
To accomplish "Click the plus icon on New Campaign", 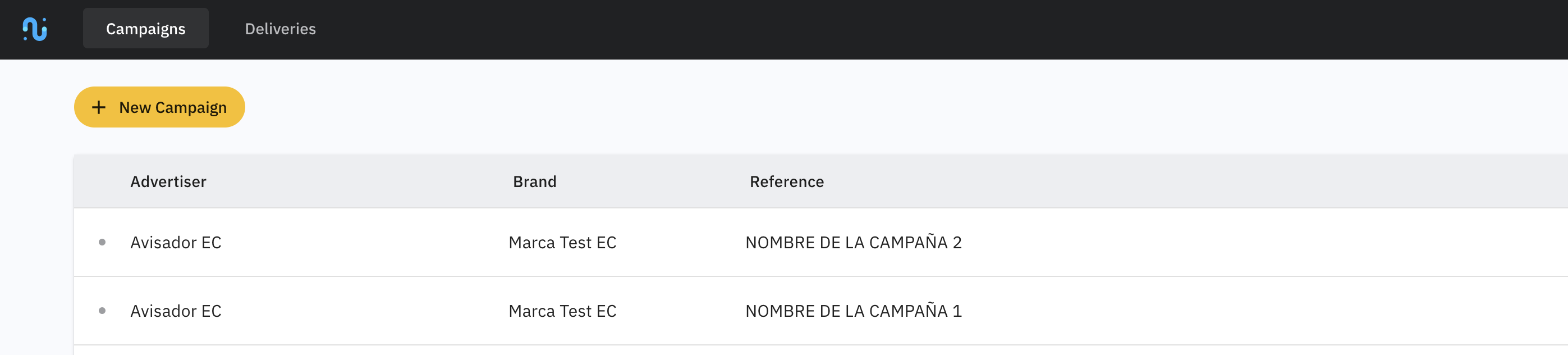I will tap(99, 108).
